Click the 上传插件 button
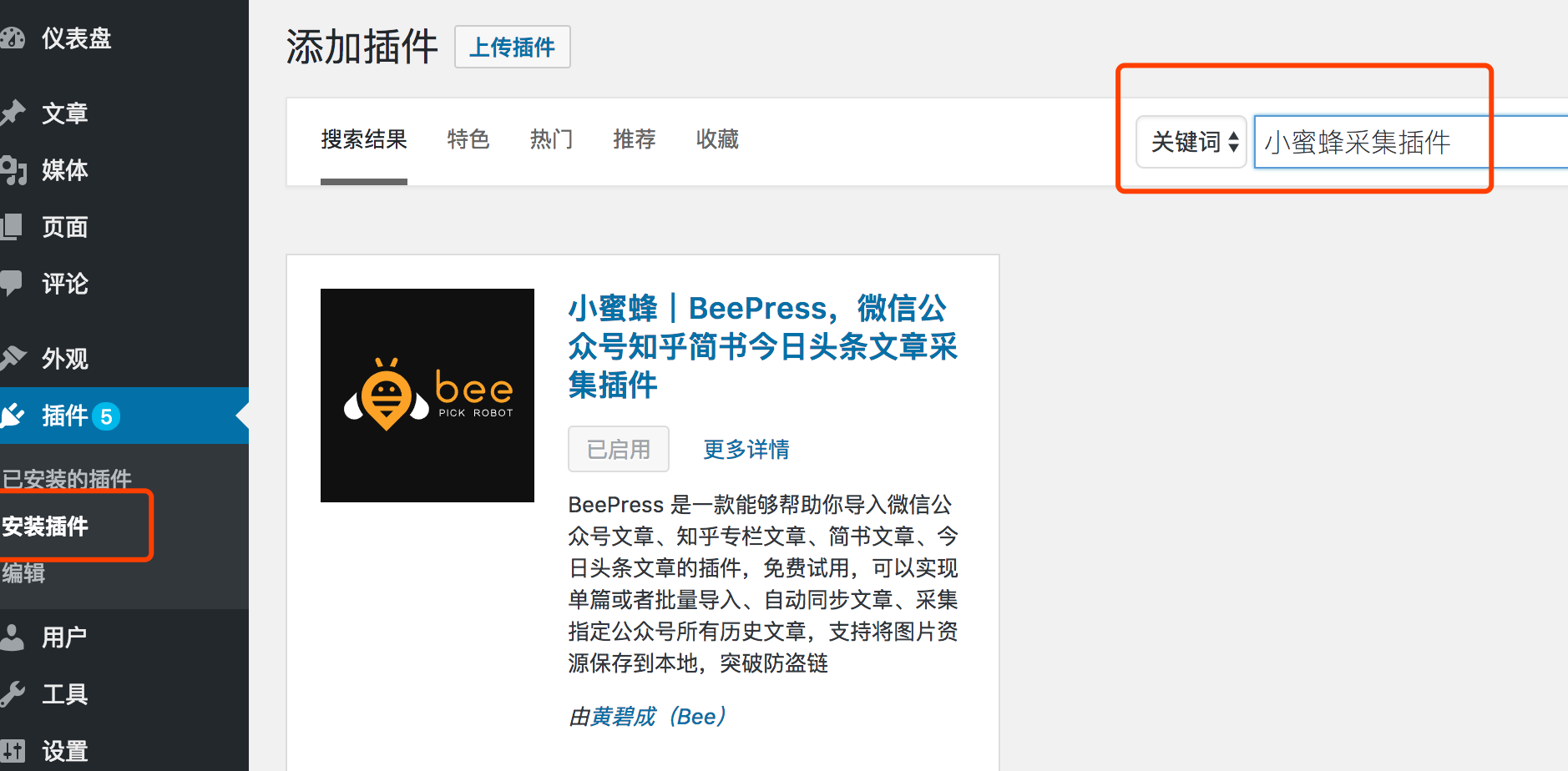The height and width of the screenshot is (771, 1568). pos(512,47)
